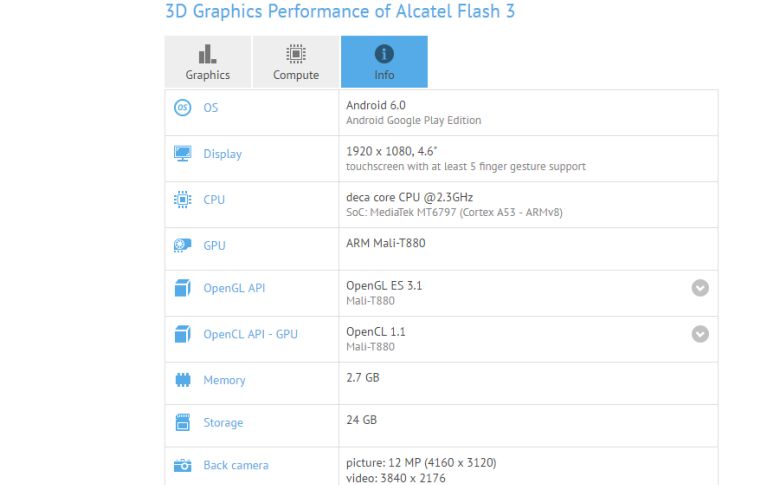Click the Storage label
The width and height of the screenshot is (780, 485).
coord(223,423)
